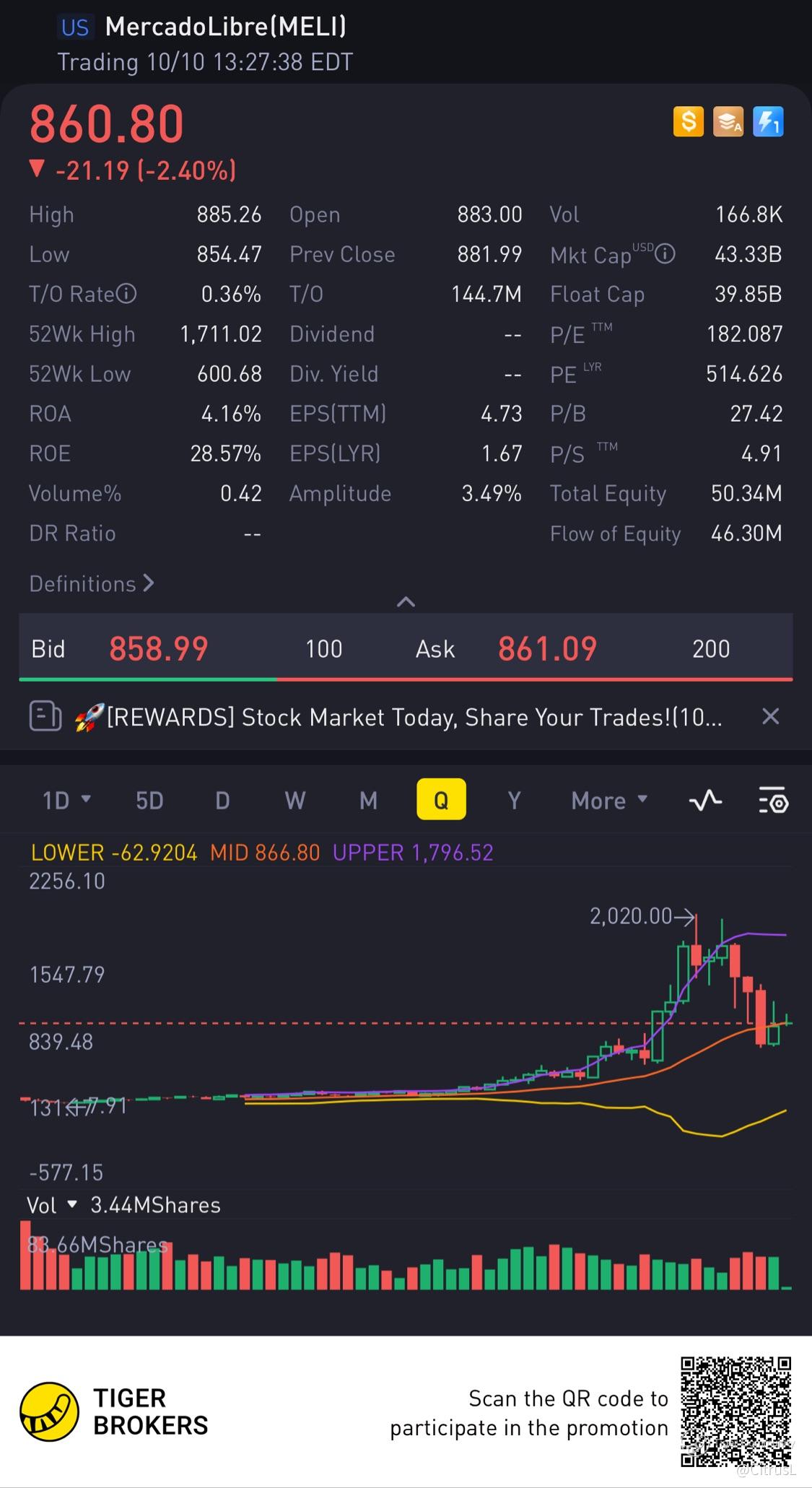
Task: Tap the MID 866.80 Bollinger label
Action: coord(265,853)
